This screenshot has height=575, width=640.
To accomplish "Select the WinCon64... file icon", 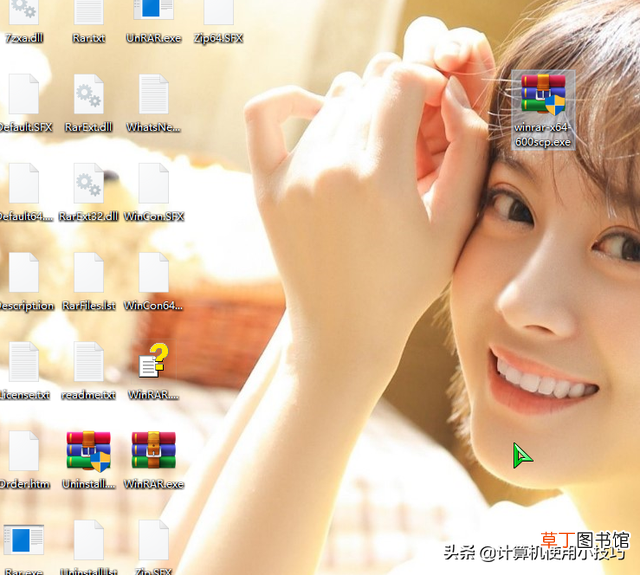I will pyautogui.click(x=153, y=272).
